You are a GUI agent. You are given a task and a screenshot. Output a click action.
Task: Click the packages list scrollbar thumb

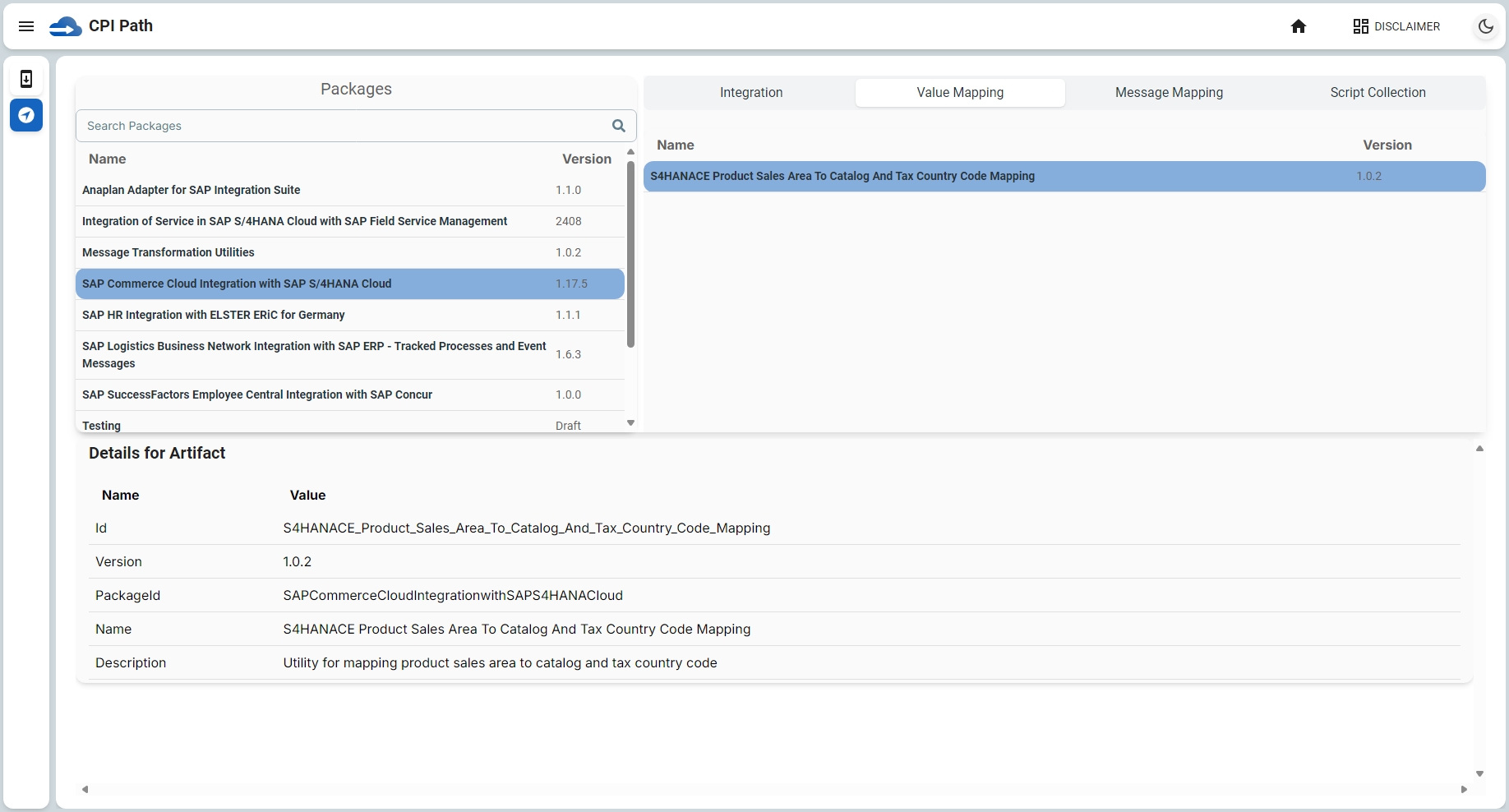(630, 253)
